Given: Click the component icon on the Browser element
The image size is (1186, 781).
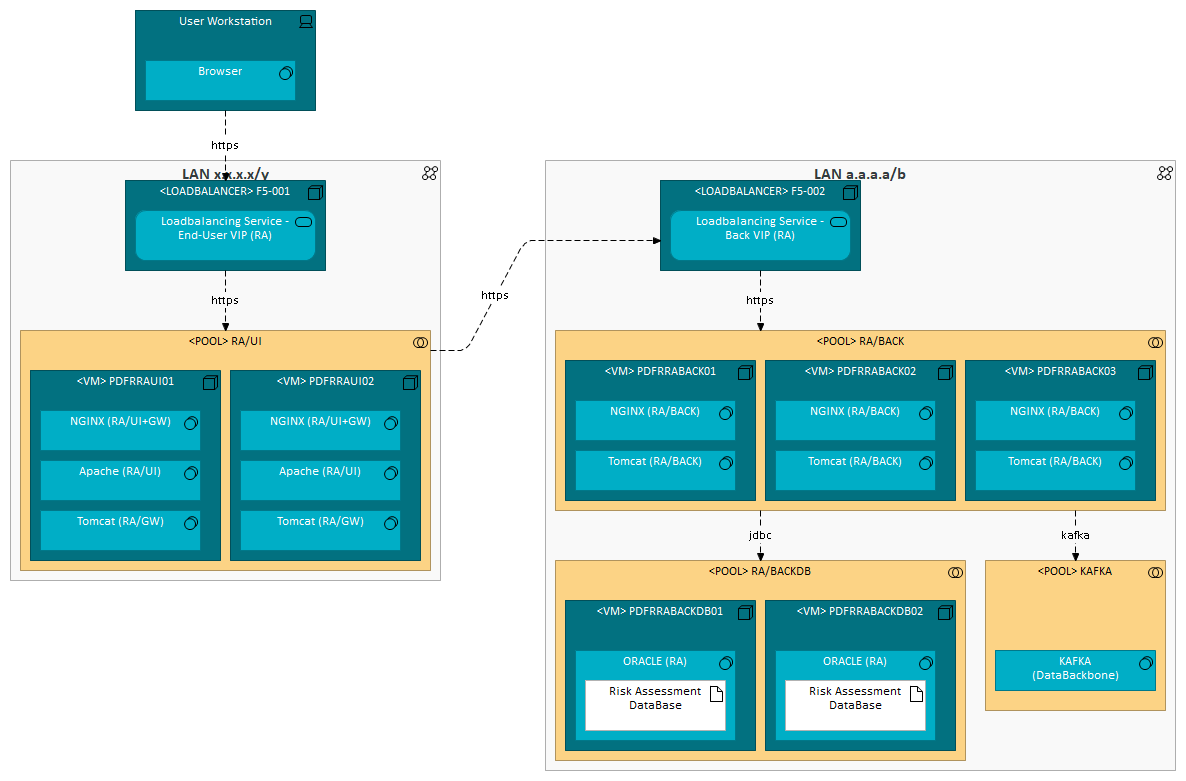Looking at the screenshot, I should pos(285,71).
